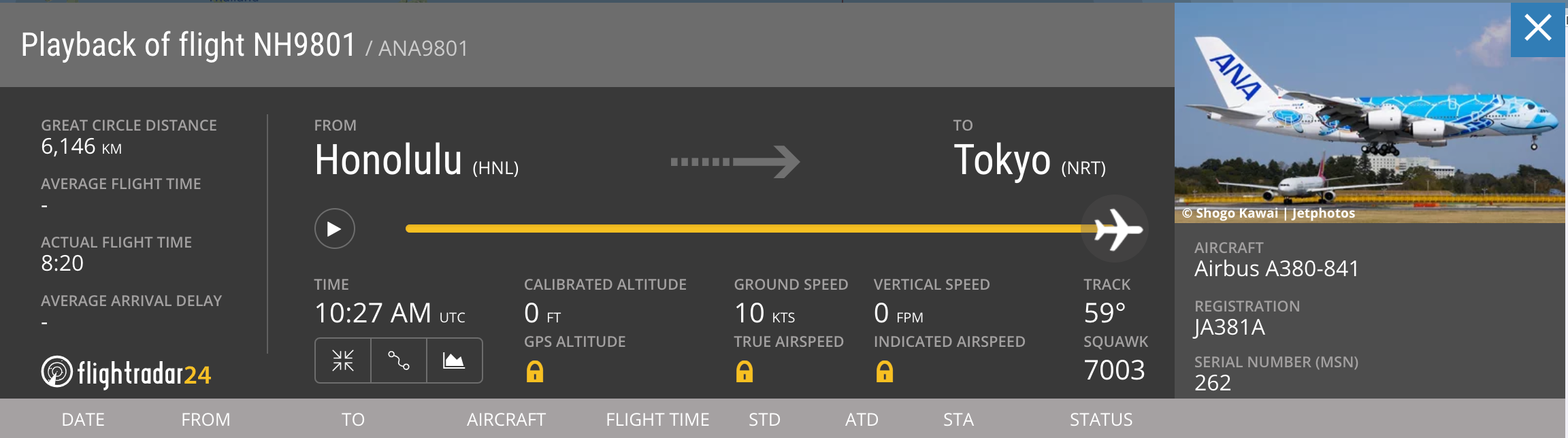The width and height of the screenshot is (1568, 438).
Task: Toggle the flight route path icon
Action: pos(399,360)
